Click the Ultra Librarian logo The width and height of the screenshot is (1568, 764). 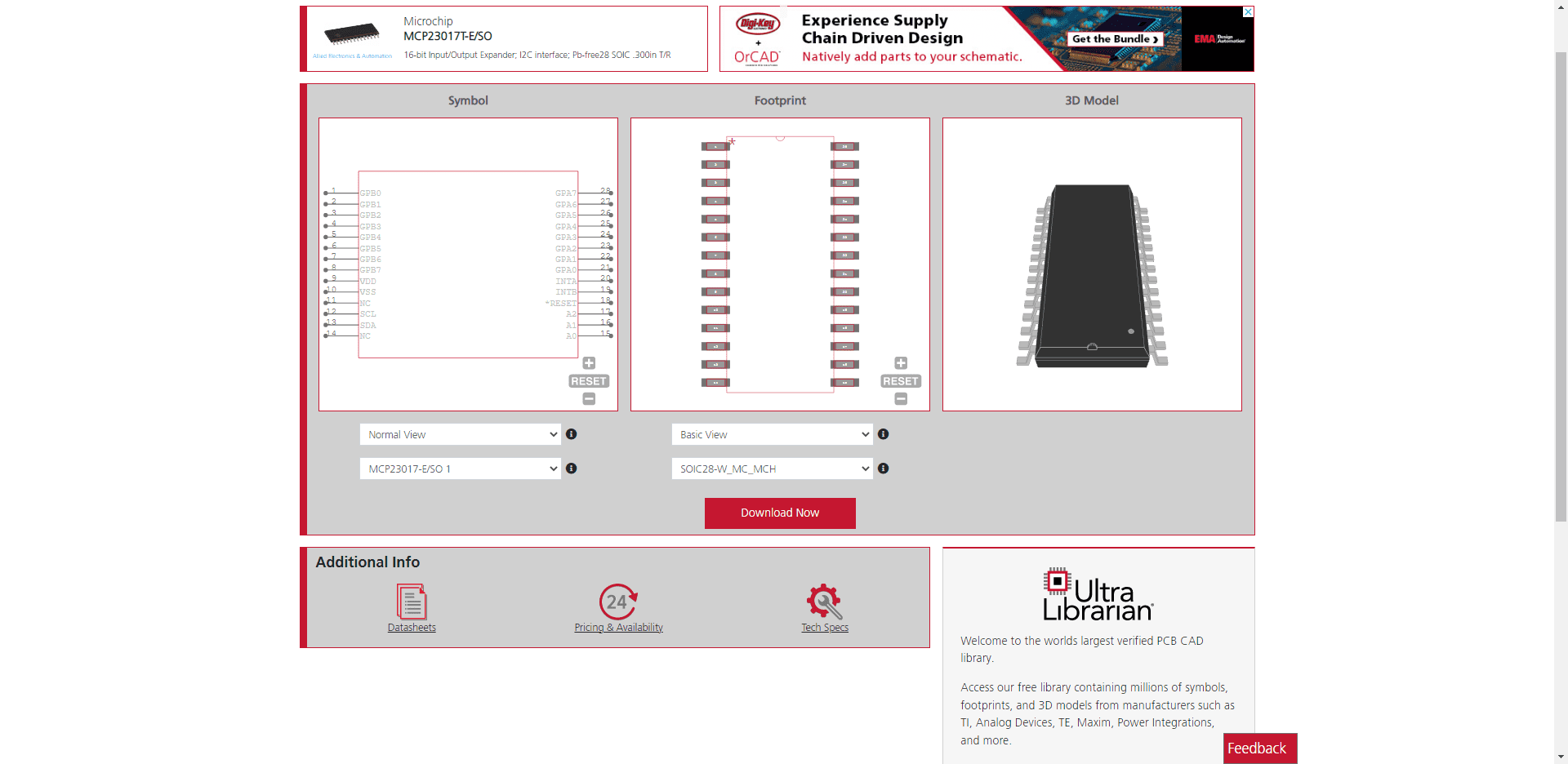click(x=1098, y=594)
